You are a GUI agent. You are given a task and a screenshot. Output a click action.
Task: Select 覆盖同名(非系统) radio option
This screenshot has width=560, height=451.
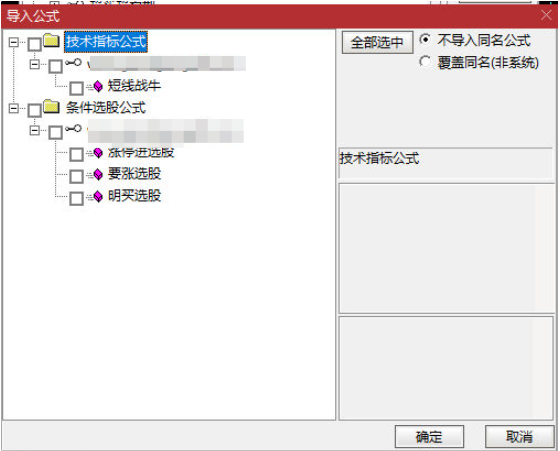tap(425, 61)
